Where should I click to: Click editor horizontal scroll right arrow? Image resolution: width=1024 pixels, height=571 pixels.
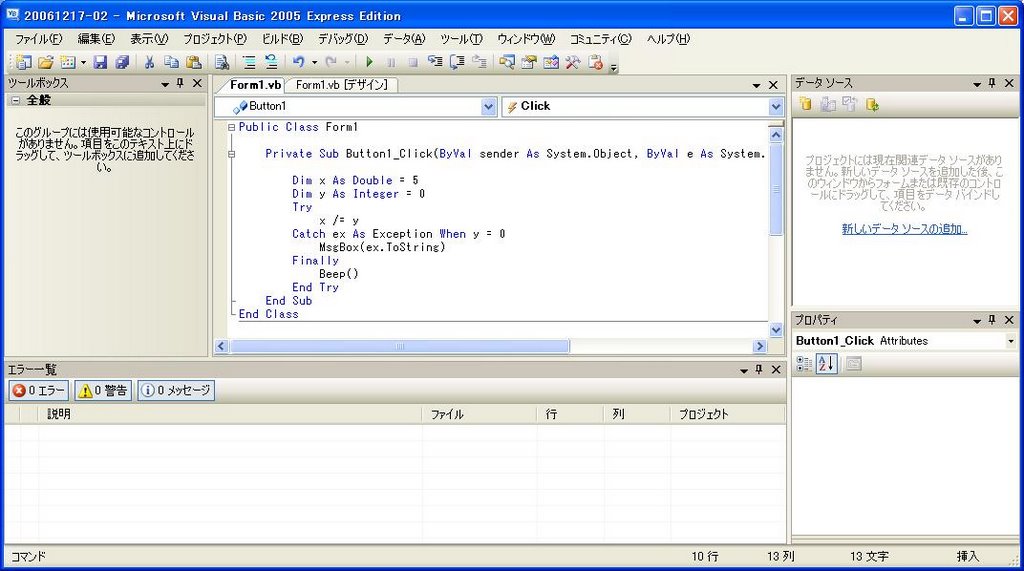click(760, 346)
